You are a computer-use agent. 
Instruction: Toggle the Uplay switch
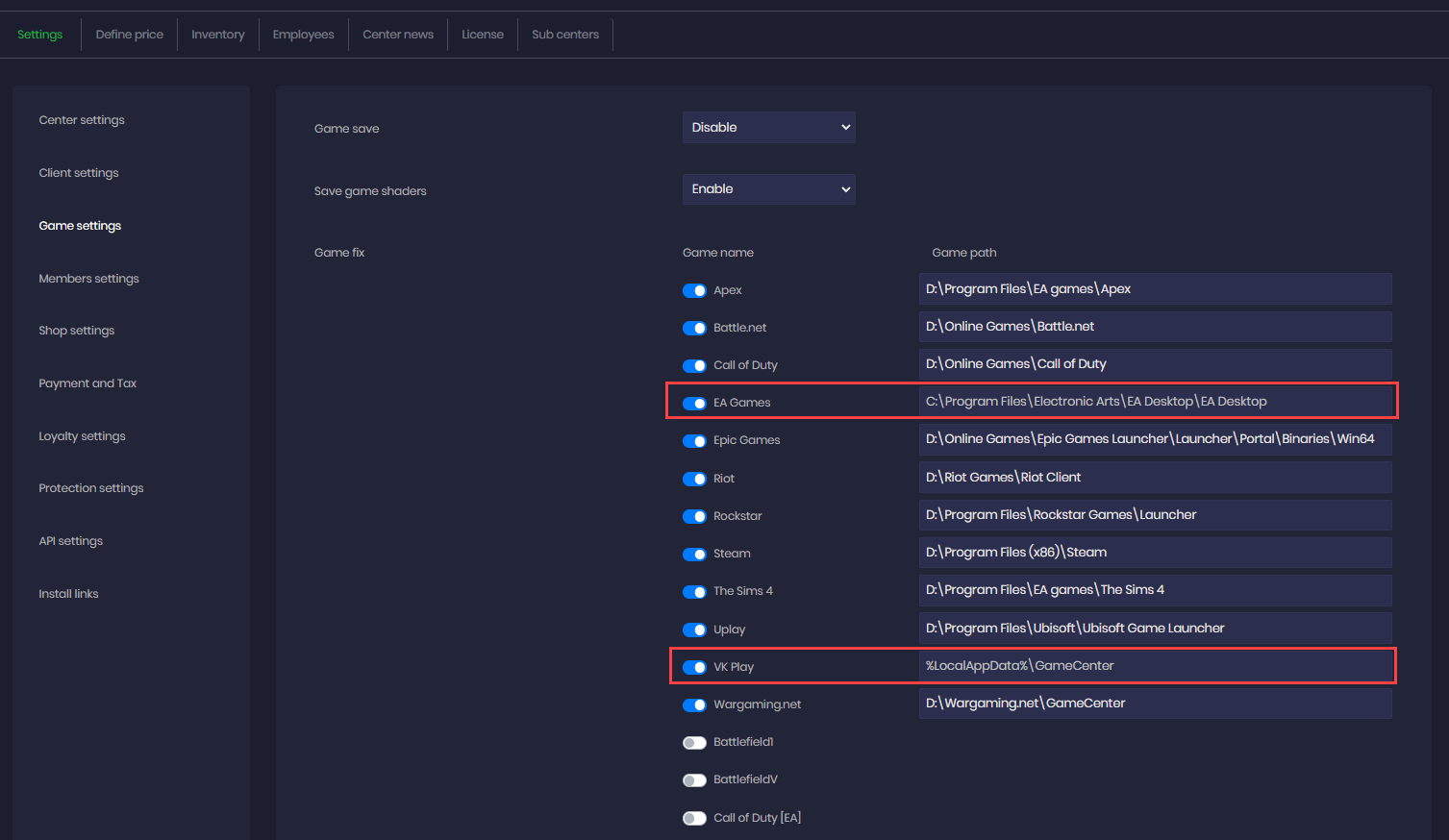(x=694, y=630)
